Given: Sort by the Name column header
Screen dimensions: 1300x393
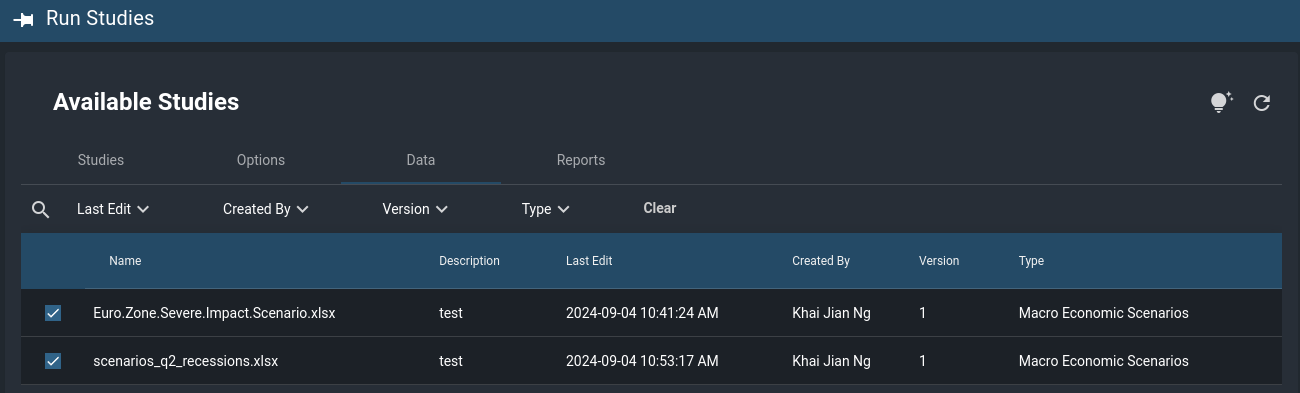Looking at the screenshot, I should click(125, 261).
